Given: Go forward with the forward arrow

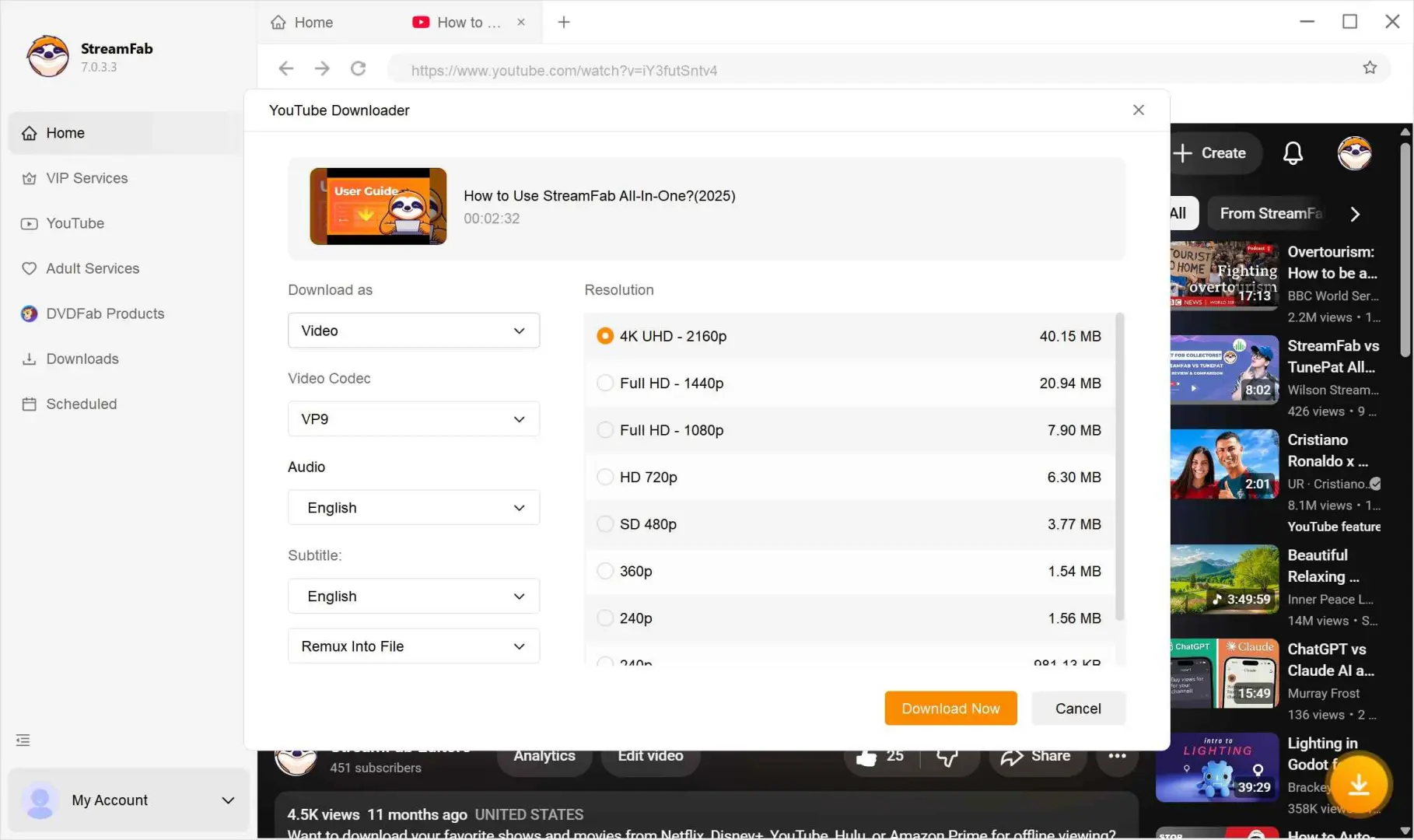Looking at the screenshot, I should click(322, 68).
